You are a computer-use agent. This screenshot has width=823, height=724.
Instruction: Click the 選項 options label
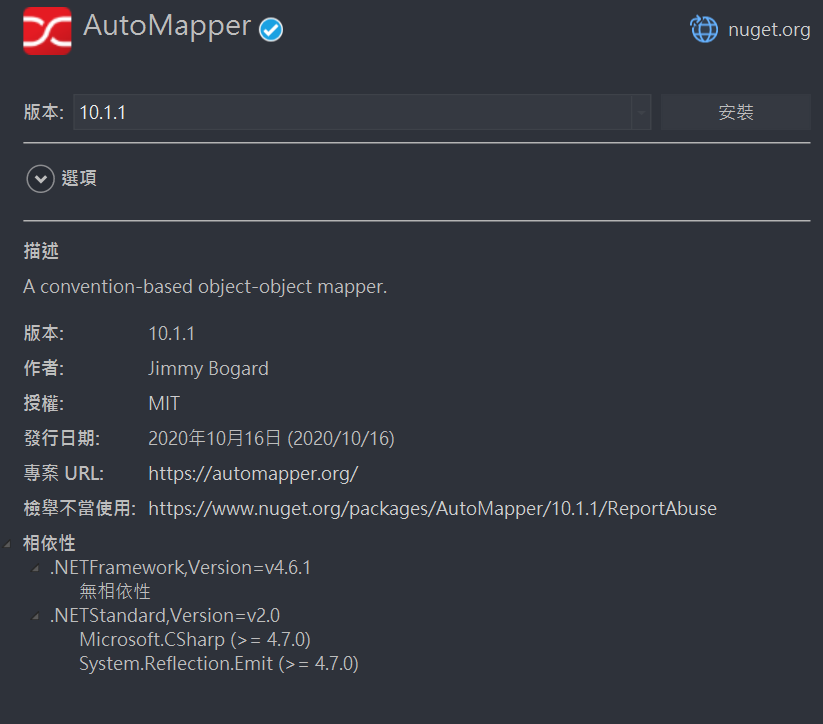[79, 179]
